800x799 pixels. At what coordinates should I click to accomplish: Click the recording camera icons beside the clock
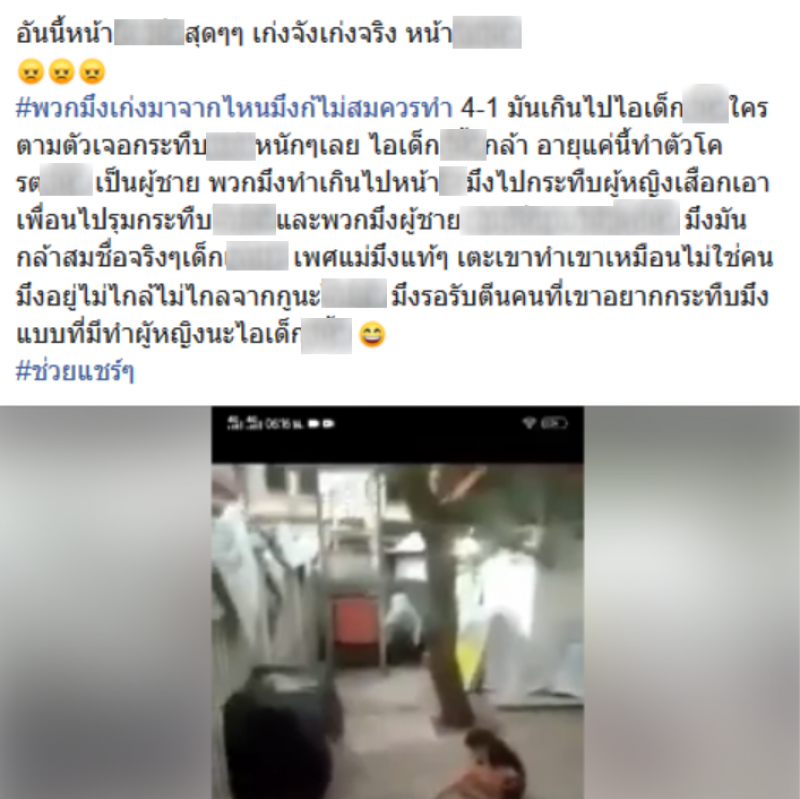[x=321, y=423]
